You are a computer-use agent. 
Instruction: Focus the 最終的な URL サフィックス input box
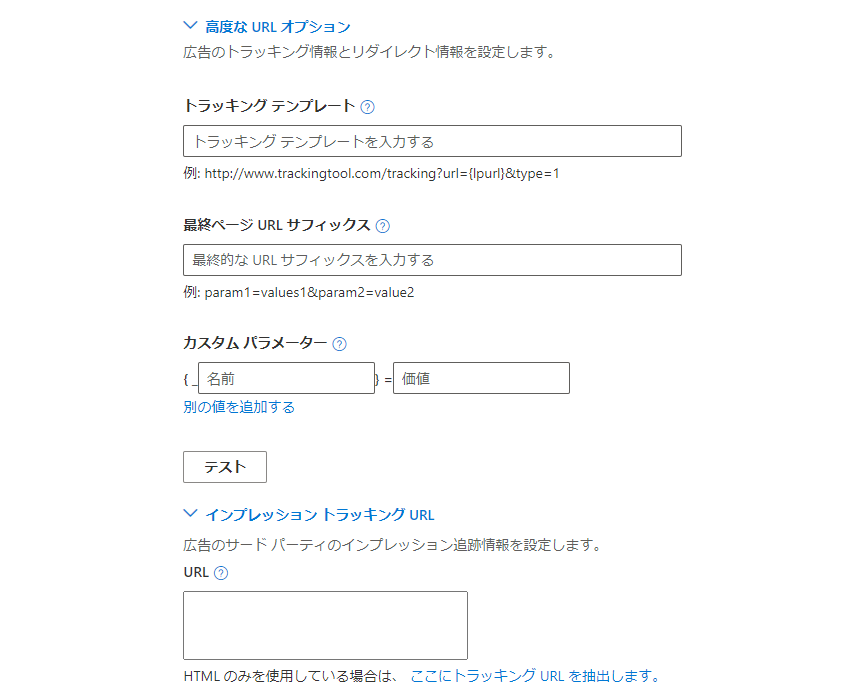tap(432, 260)
